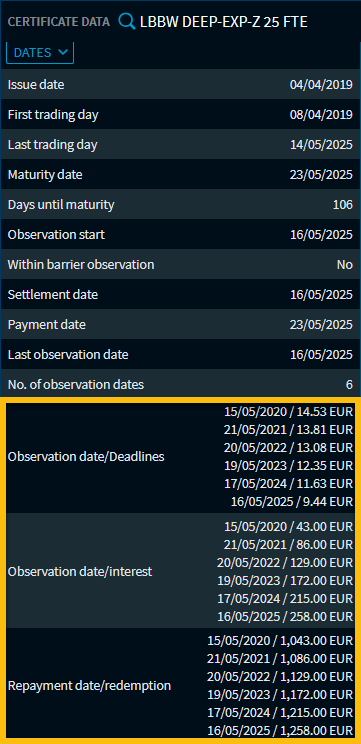Select the Maturity date label
This screenshot has width=361, height=744.
[45, 175]
